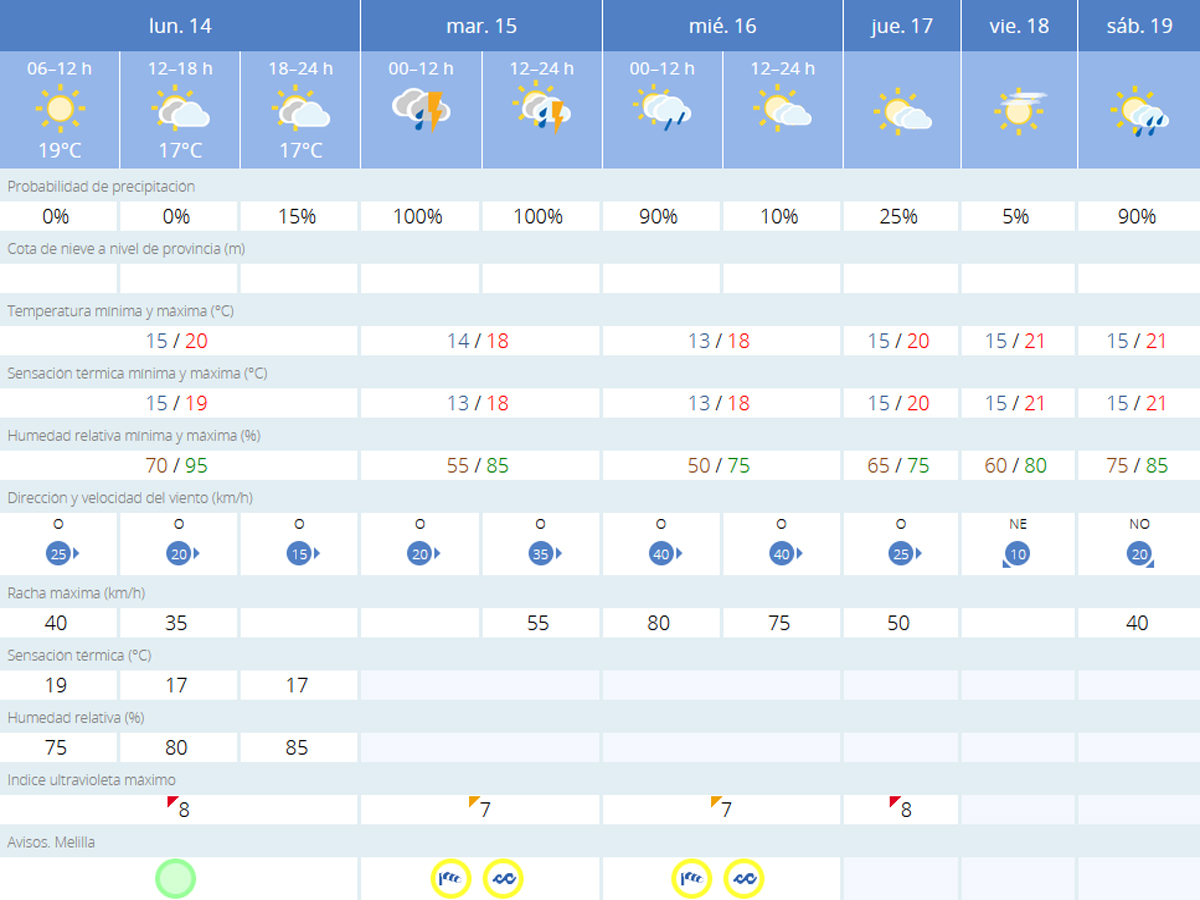Click the max gust value 80 on Wednesday
This screenshot has width=1200, height=900.
[x=659, y=623]
